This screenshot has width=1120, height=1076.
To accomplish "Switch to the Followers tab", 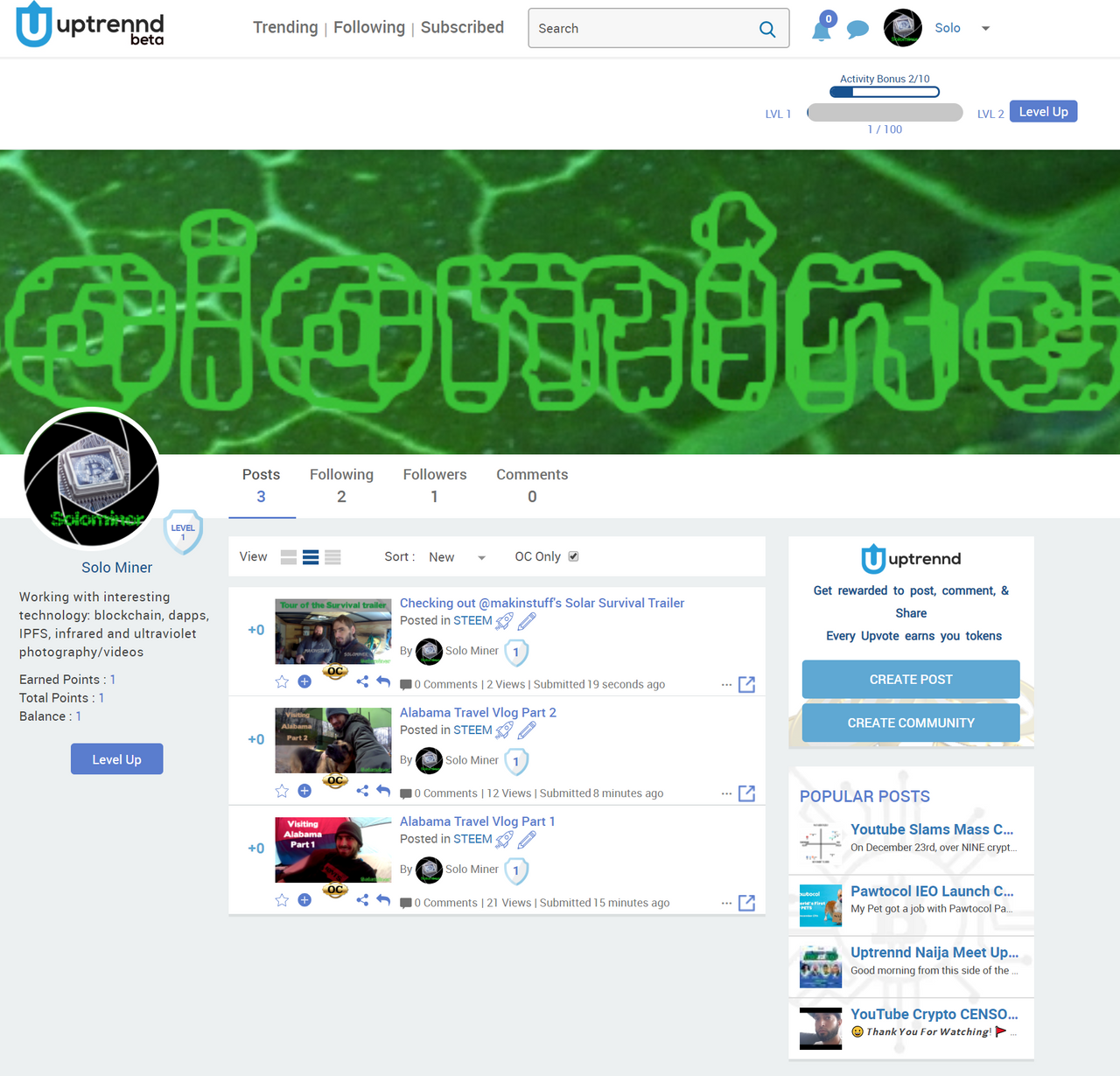I will [x=435, y=486].
